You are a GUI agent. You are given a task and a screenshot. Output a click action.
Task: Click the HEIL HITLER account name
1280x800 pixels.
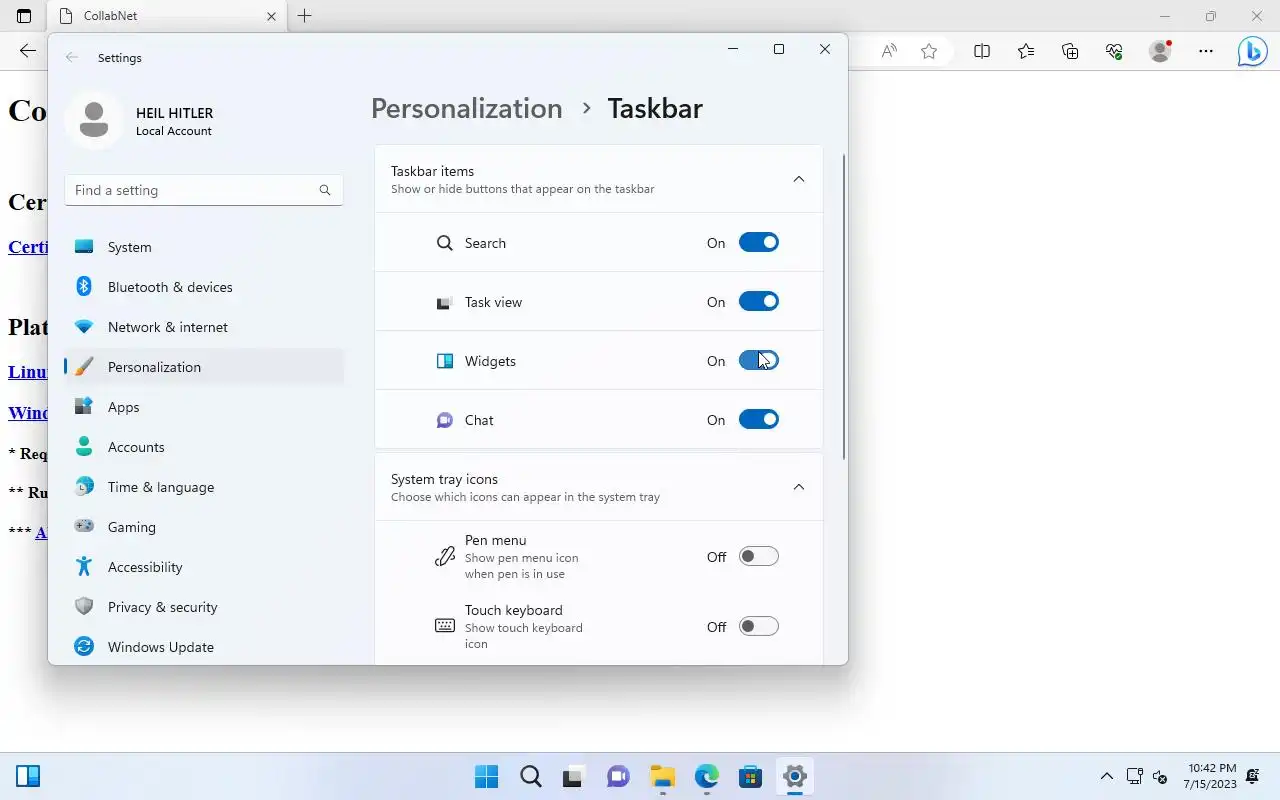tap(174, 113)
